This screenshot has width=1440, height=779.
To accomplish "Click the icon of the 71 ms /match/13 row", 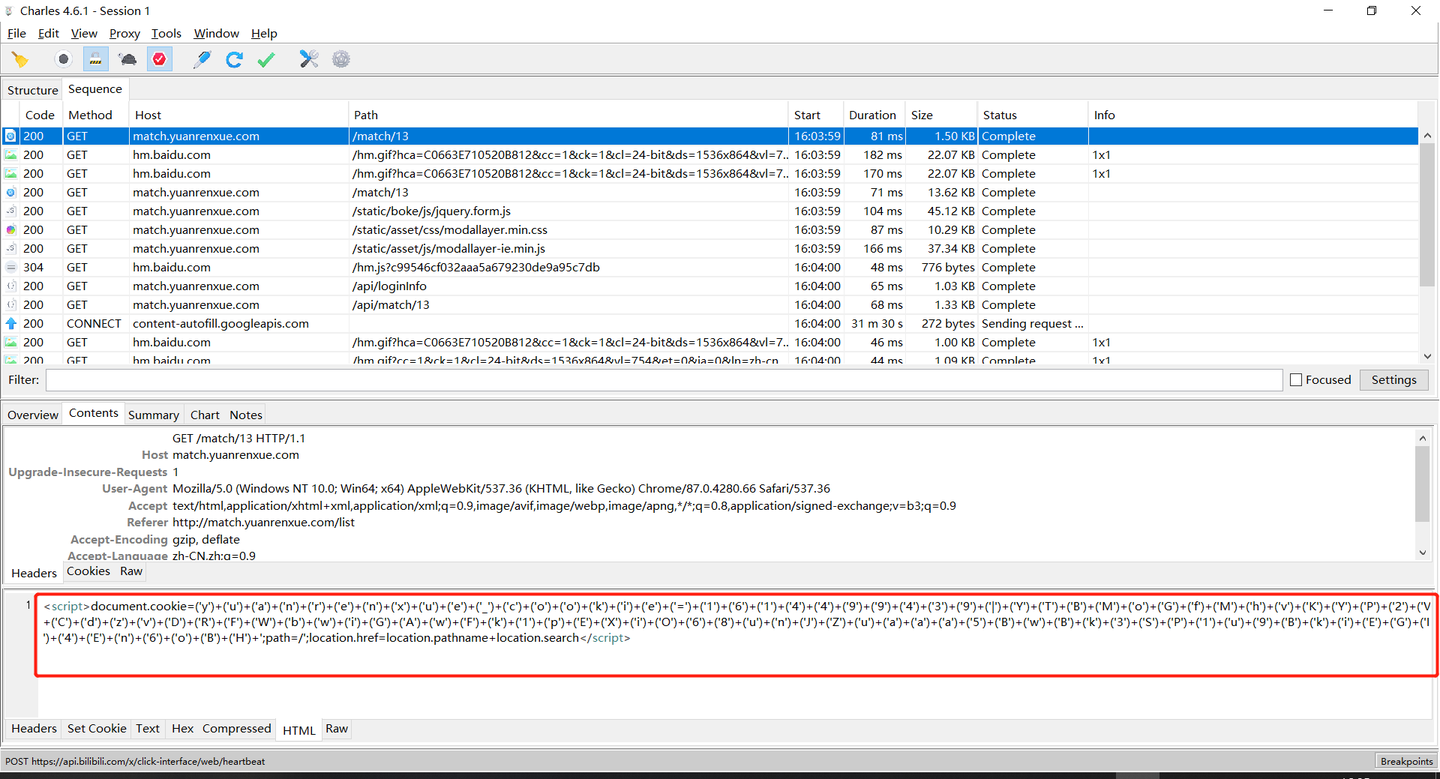I will point(11,192).
